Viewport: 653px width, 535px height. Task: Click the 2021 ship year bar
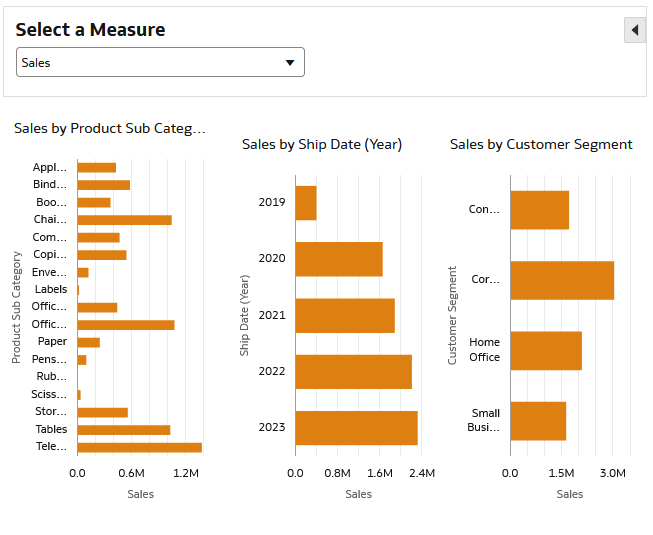[345, 315]
